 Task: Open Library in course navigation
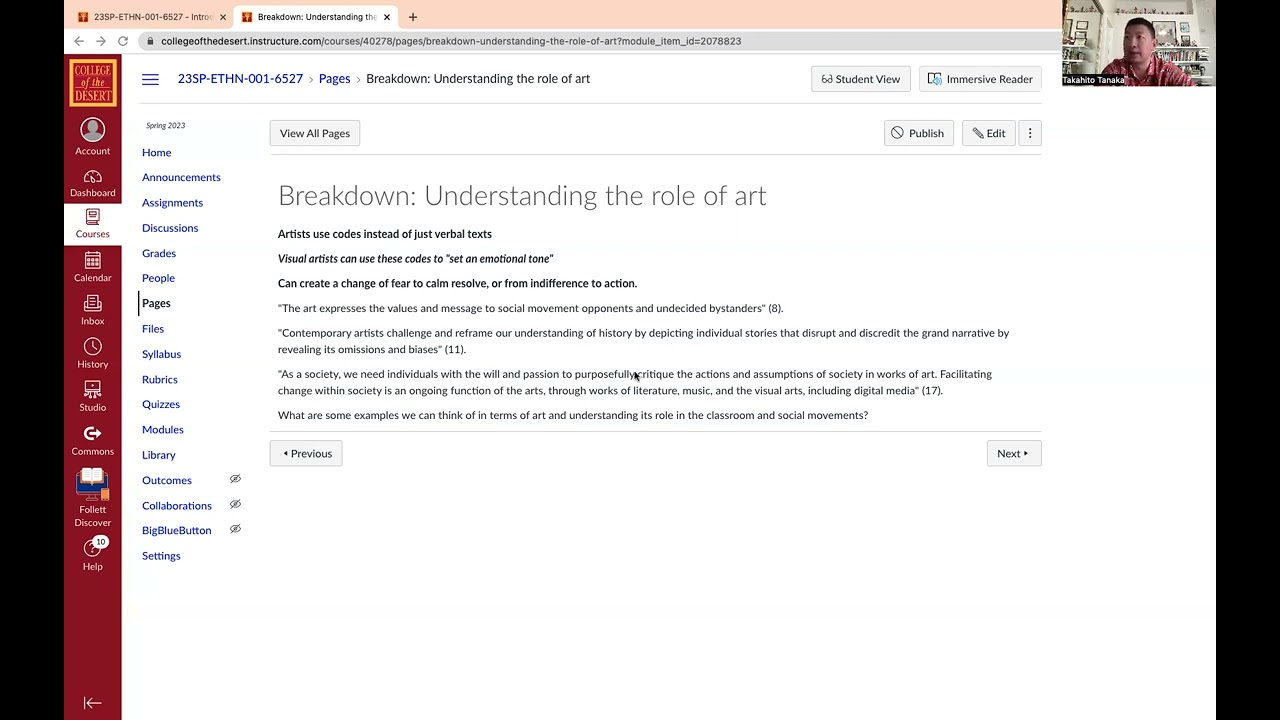(159, 455)
